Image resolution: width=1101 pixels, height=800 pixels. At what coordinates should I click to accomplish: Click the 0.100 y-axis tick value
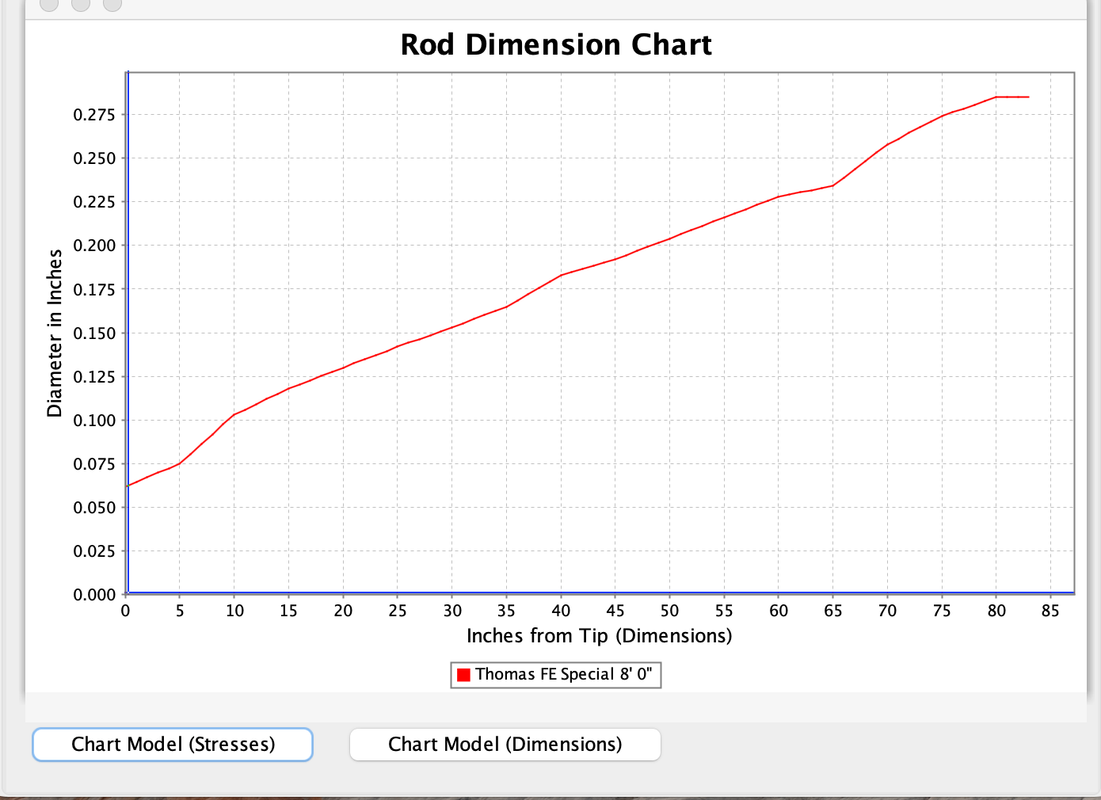coord(94,421)
